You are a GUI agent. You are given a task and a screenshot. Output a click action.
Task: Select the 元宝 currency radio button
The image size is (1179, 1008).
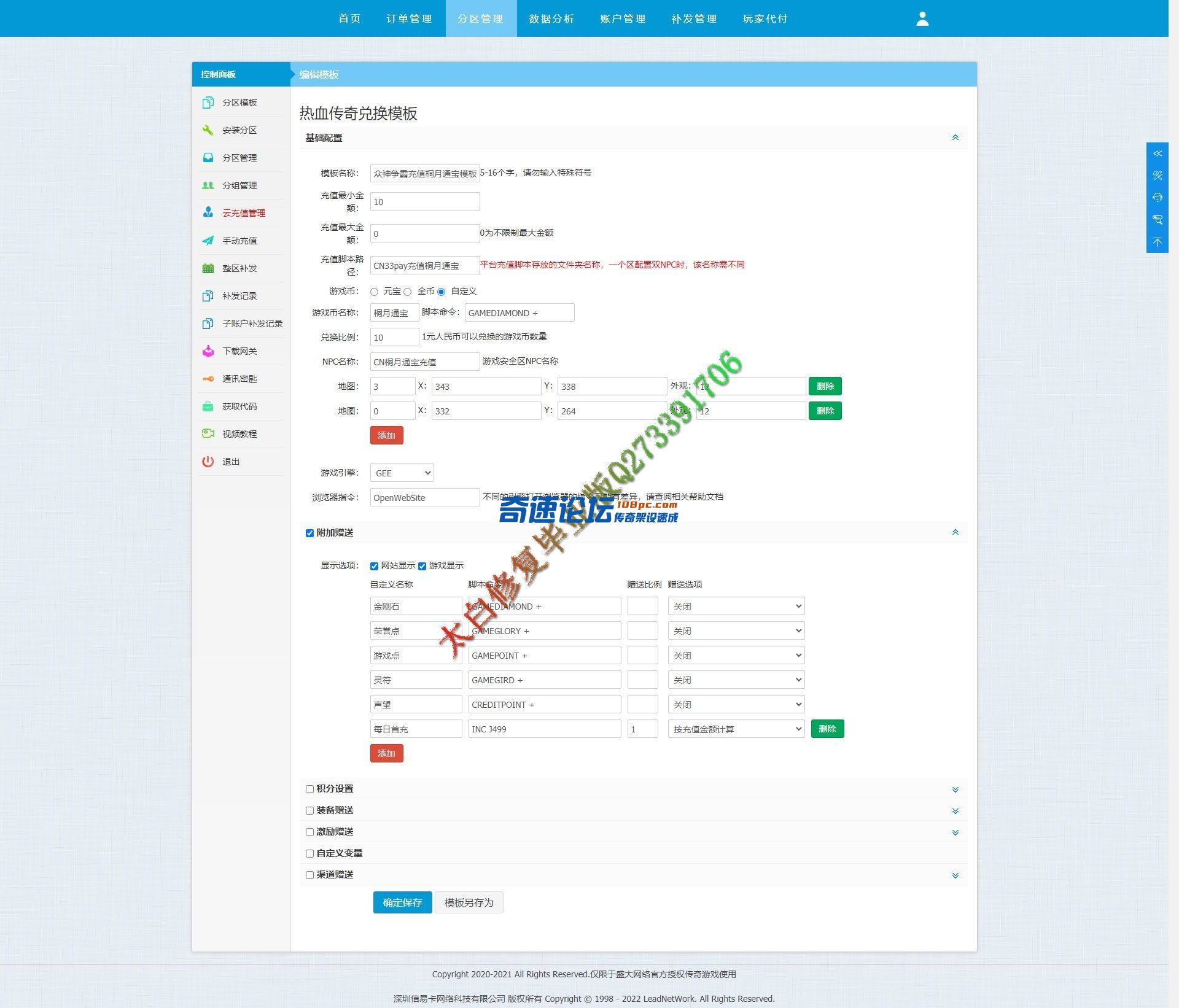pos(374,292)
